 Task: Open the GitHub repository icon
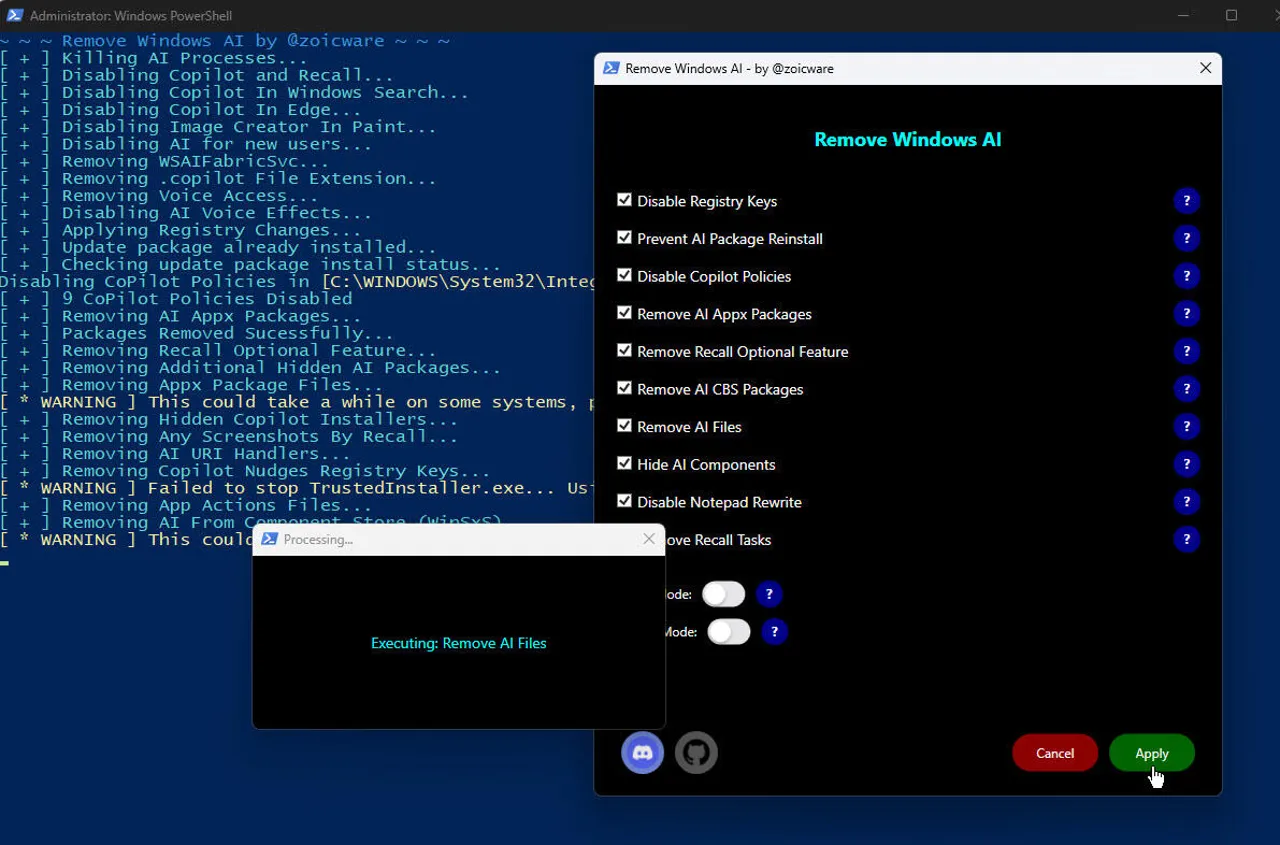coord(696,752)
